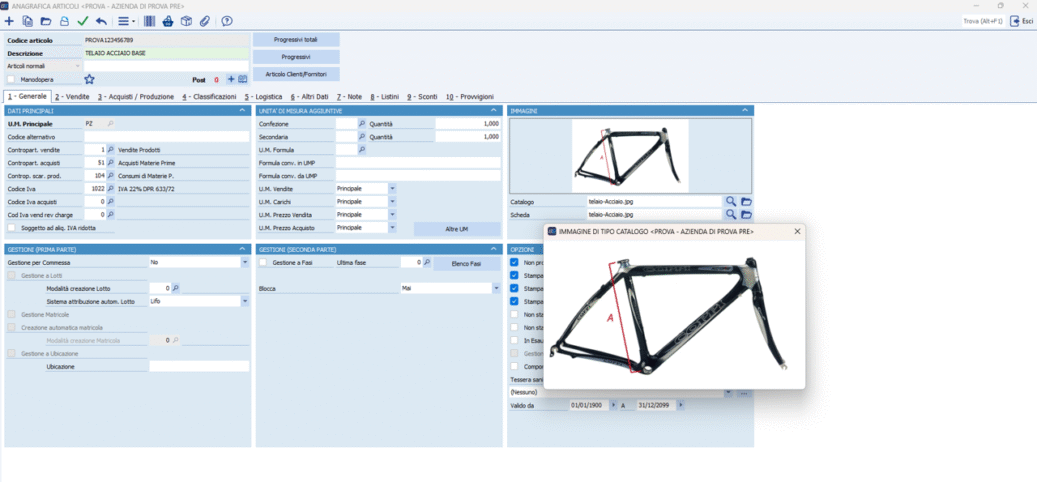Viewport: 1037px width, 482px height.
Task: Open the U.M. Vendite dropdown
Action: click(x=392, y=188)
